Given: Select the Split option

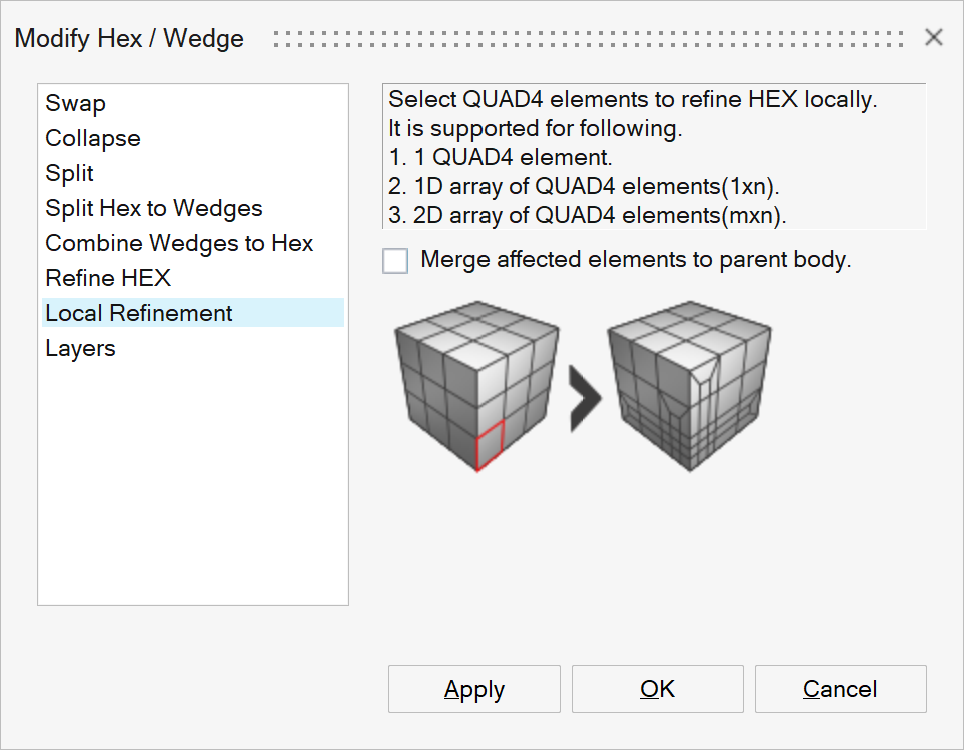Looking at the screenshot, I should (x=70, y=173).
